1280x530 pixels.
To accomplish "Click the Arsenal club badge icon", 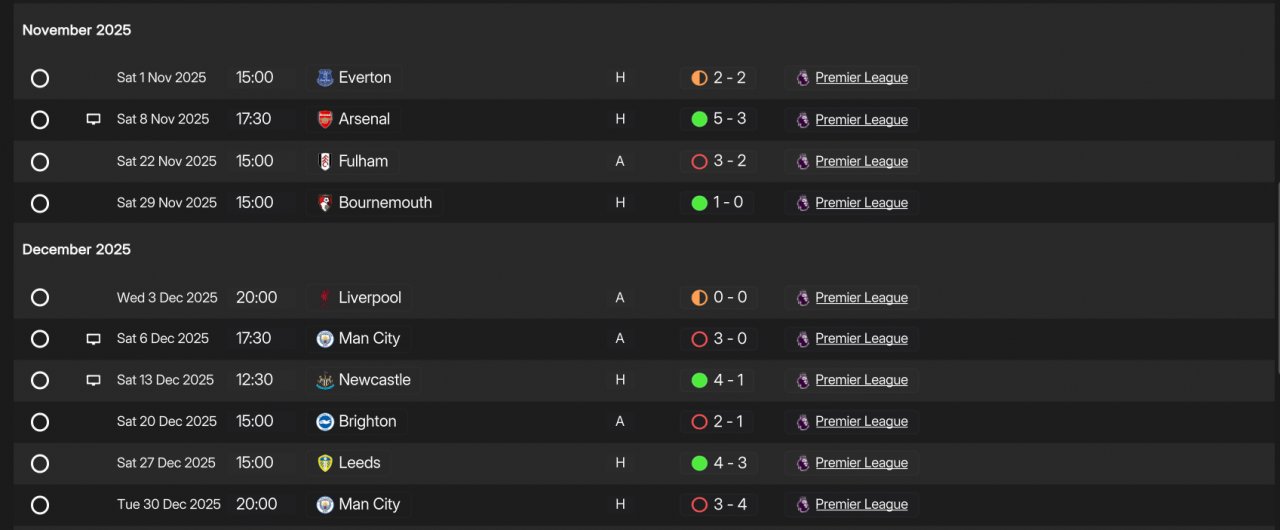I will (325, 120).
